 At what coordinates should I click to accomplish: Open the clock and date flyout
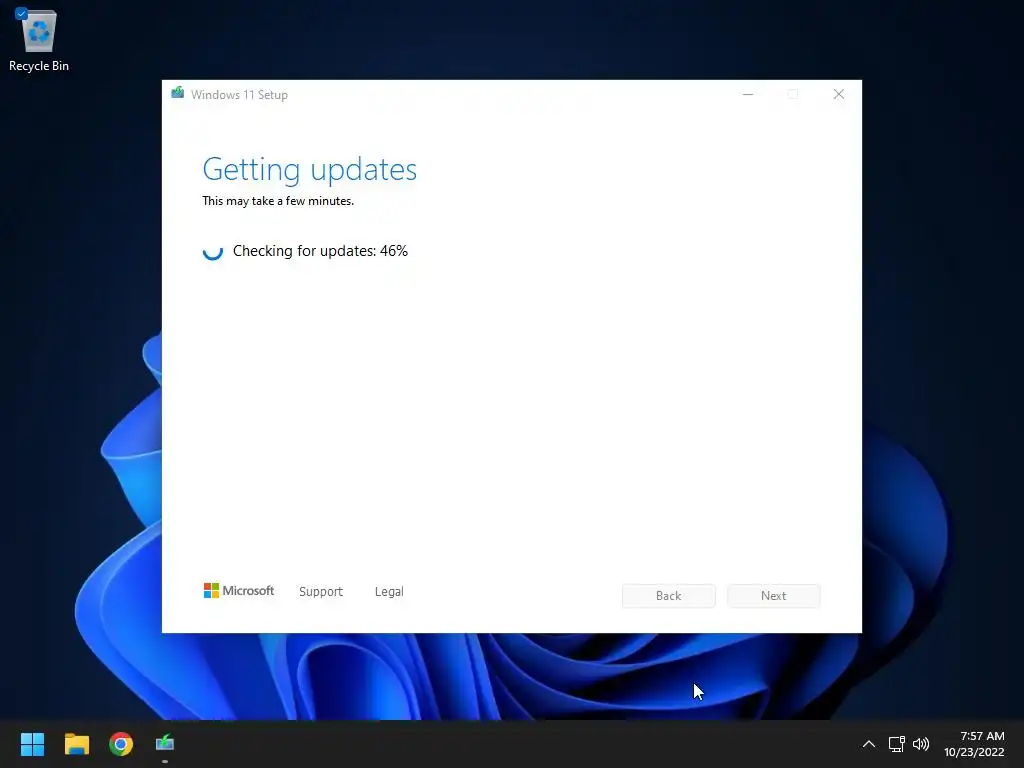pyautogui.click(x=974, y=744)
